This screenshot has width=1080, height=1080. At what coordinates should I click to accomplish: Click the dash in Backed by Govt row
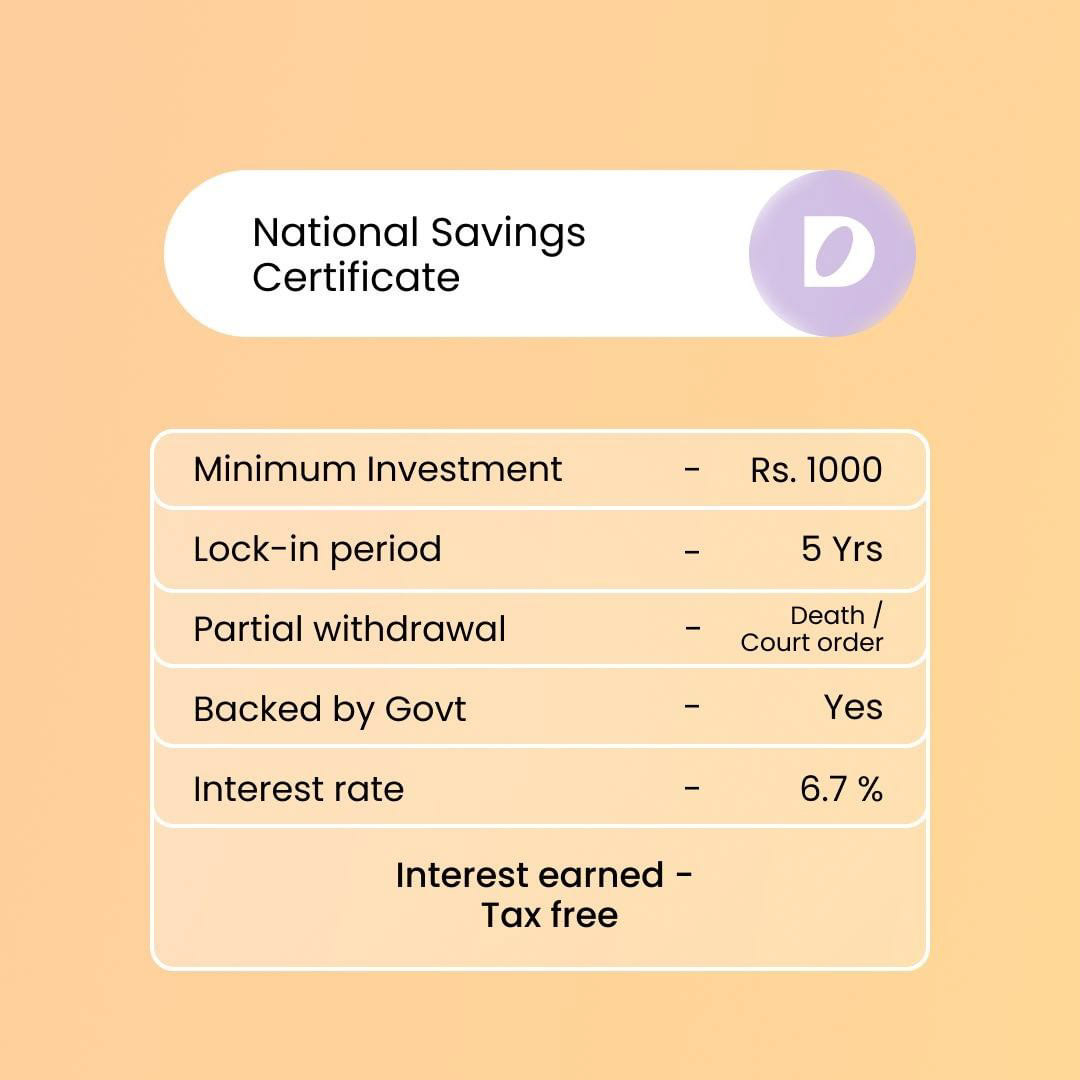692,707
